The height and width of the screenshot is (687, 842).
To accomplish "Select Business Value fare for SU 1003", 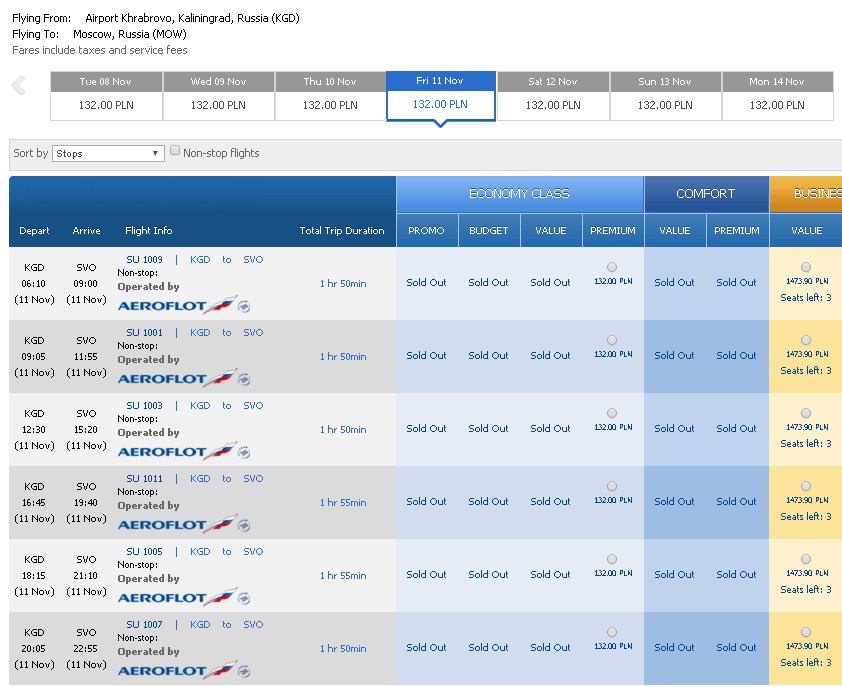I will (x=806, y=413).
